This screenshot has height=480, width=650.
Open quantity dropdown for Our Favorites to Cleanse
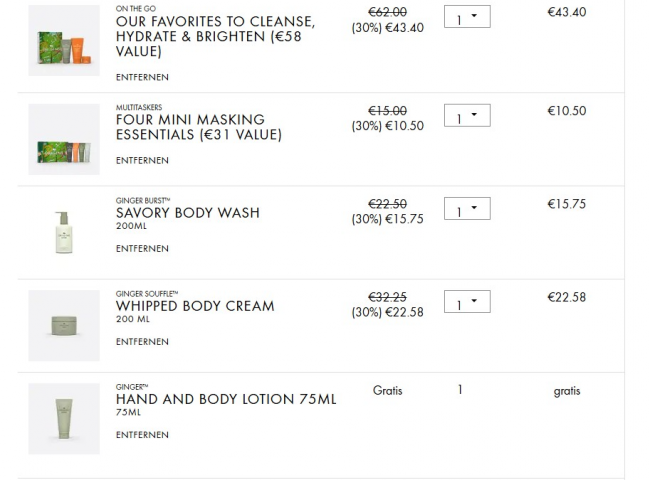coord(467,20)
